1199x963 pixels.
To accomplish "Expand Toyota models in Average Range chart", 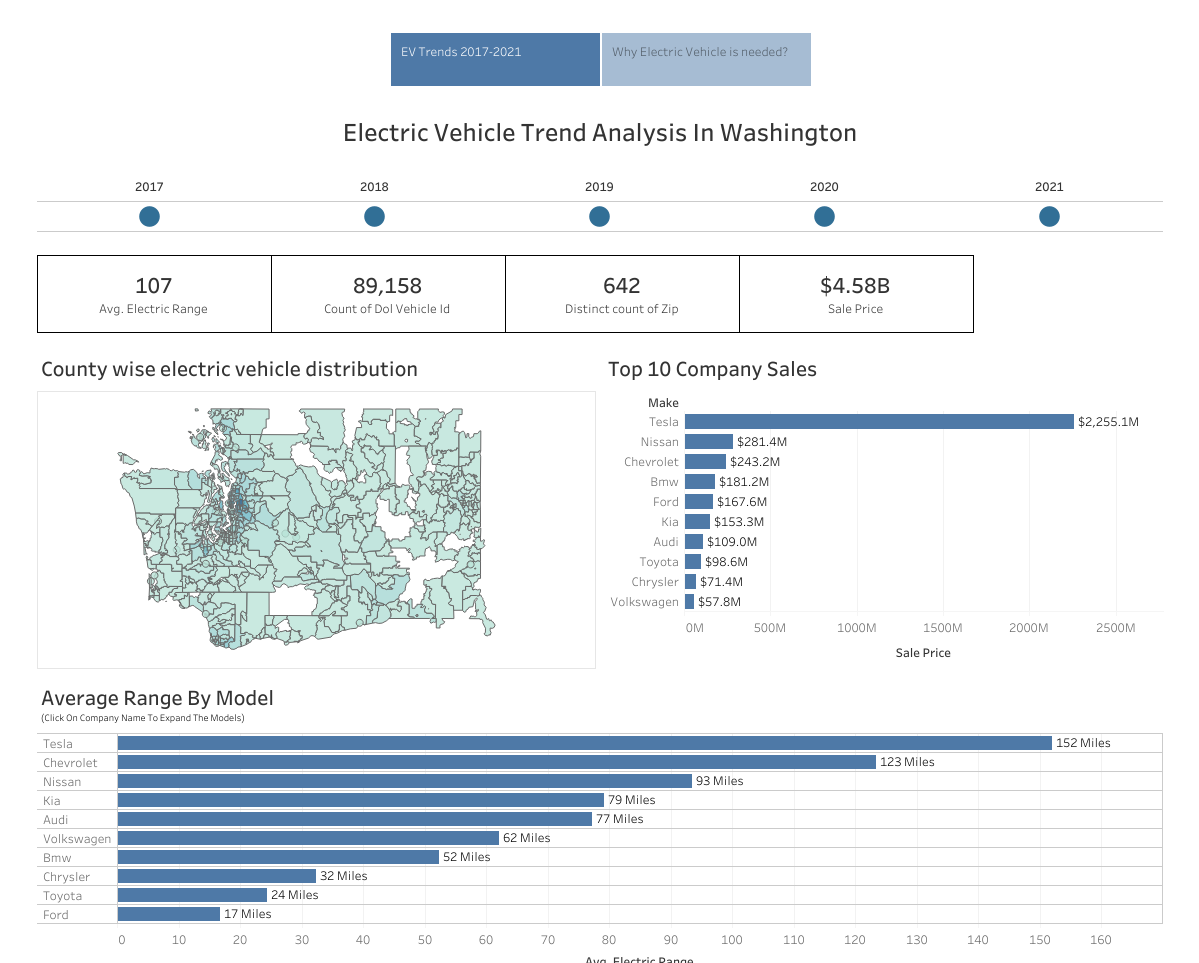I will coord(62,896).
